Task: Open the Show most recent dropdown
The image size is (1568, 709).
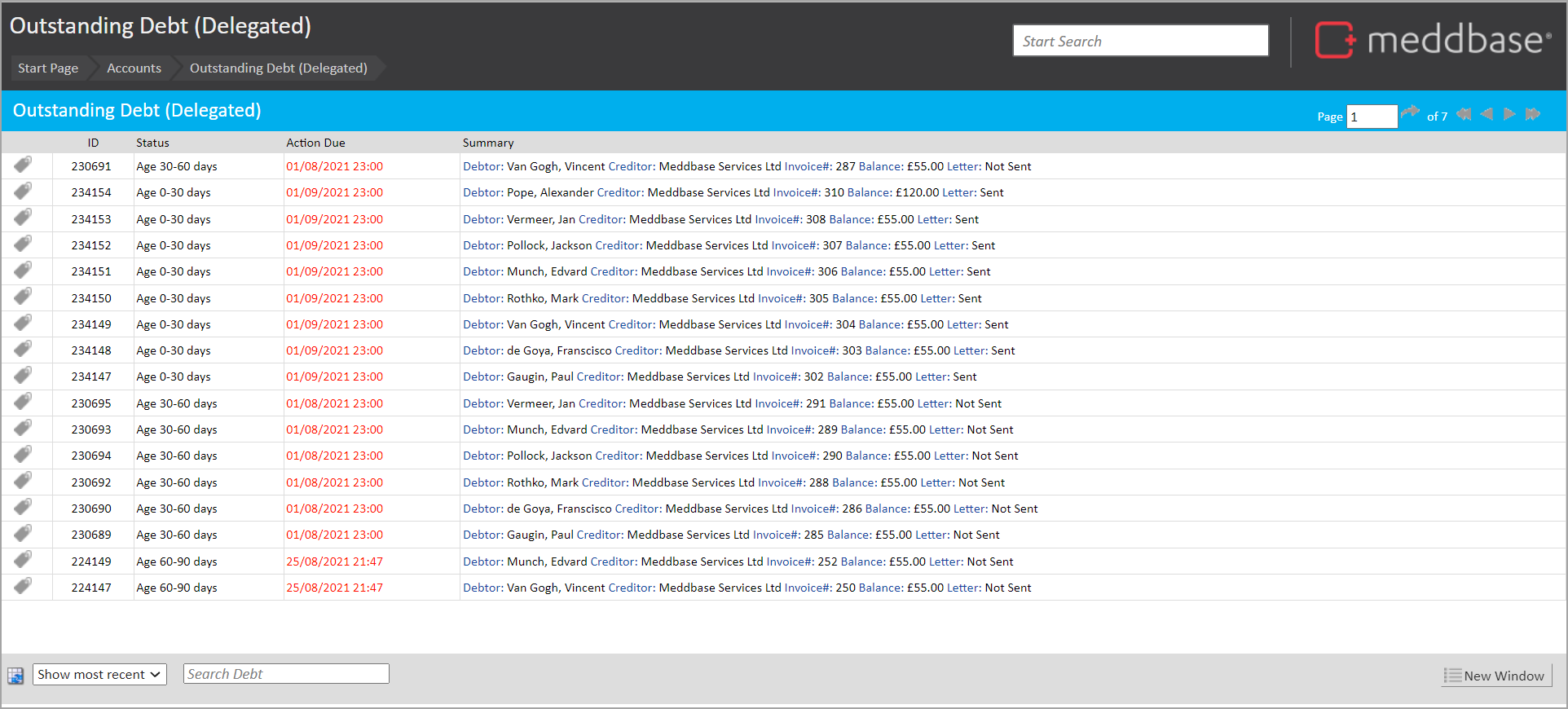Action: coord(99,675)
